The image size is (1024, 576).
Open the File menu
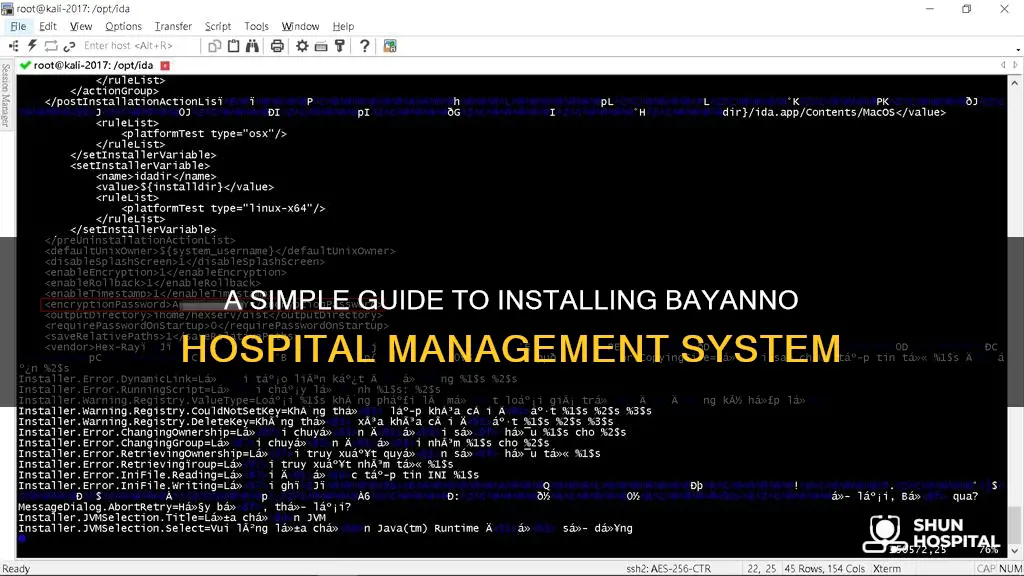[x=18, y=26]
